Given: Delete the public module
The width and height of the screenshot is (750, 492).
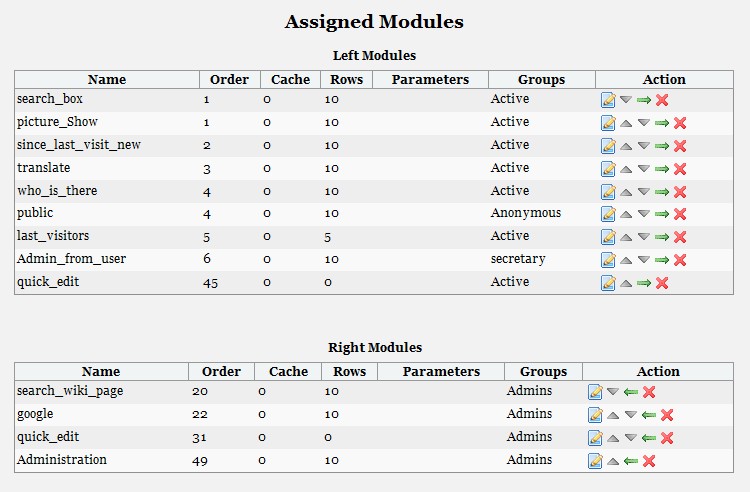Looking at the screenshot, I should point(680,214).
